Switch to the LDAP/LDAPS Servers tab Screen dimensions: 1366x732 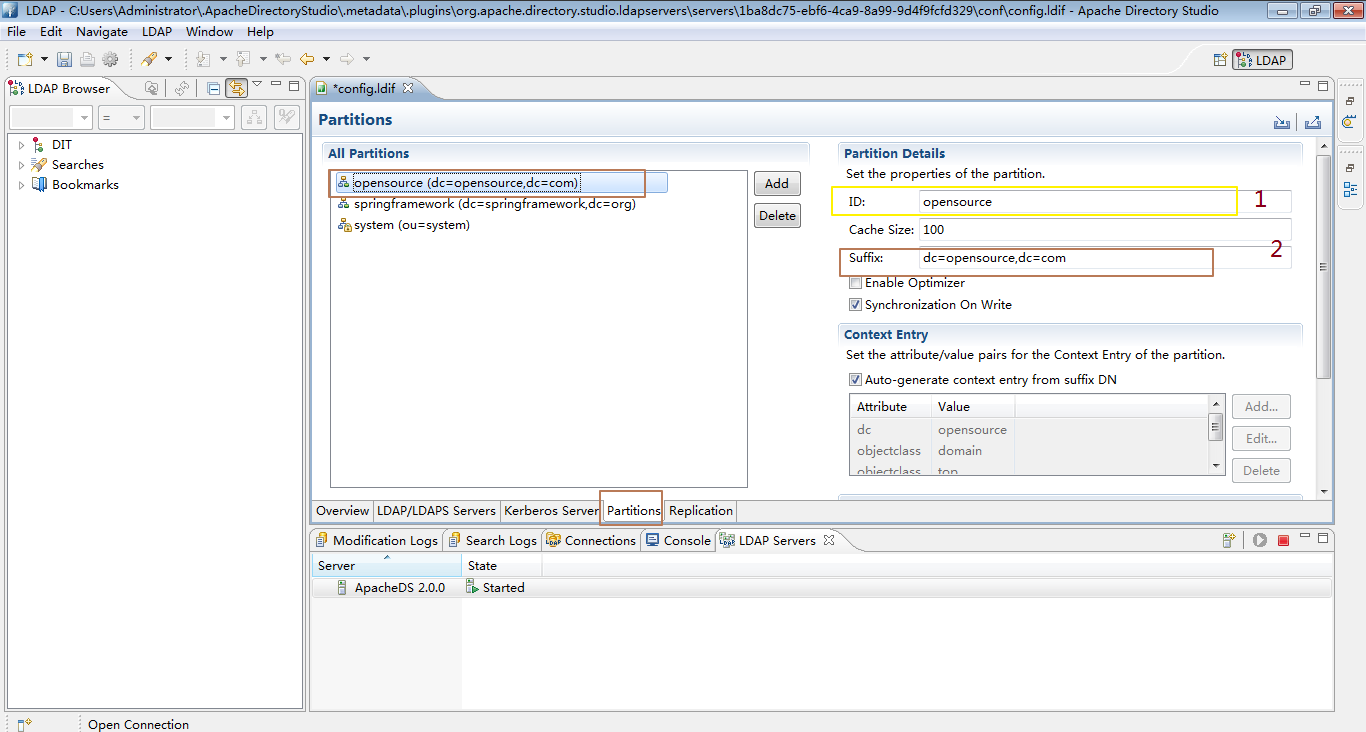436,511
